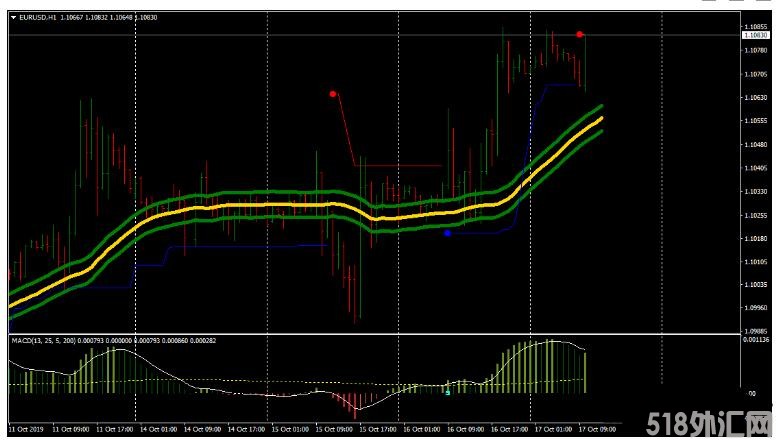Screen dimensions: 780x448
Task: Select the blue signal dot below the green band
Action: (447, 233)
